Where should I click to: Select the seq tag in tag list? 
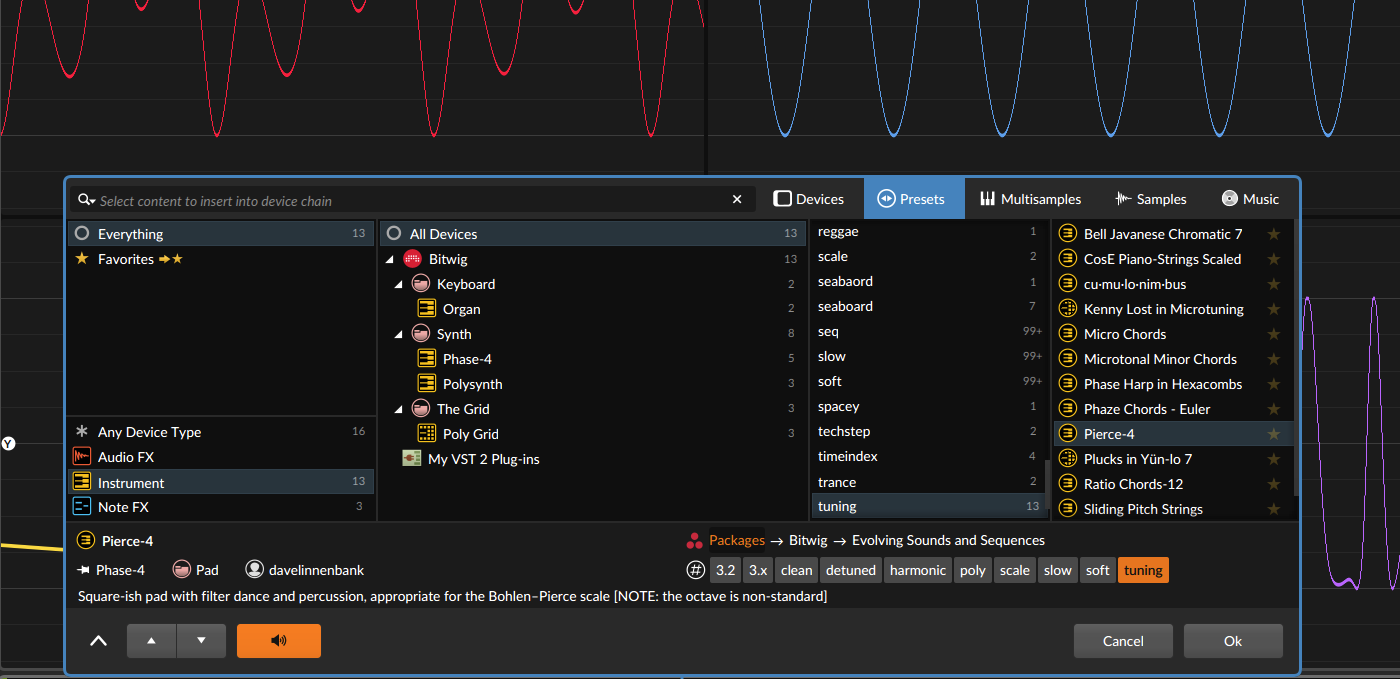(x=928, y=331)
